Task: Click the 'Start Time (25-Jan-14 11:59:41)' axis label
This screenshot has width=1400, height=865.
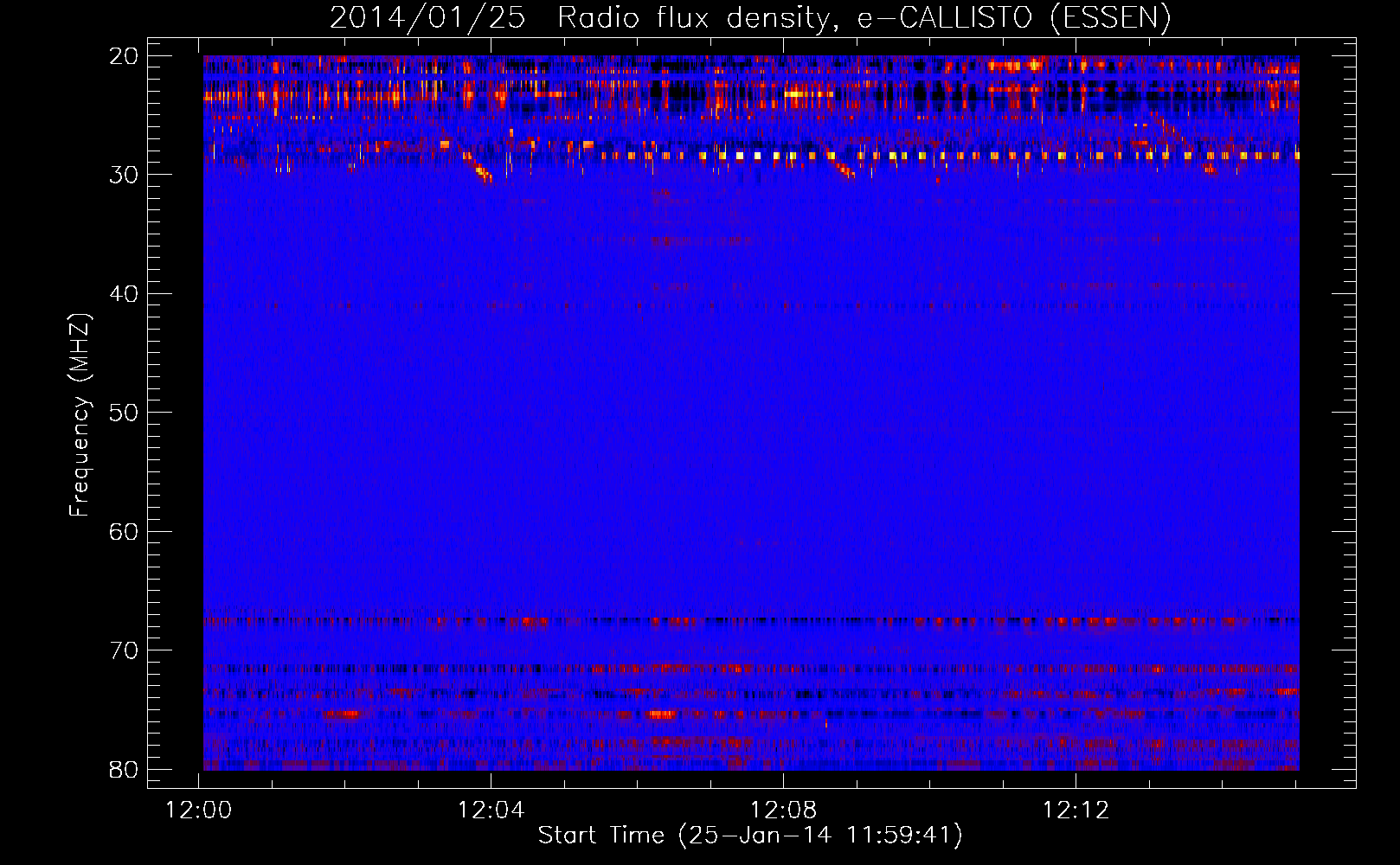Action: tap(750, 836)
